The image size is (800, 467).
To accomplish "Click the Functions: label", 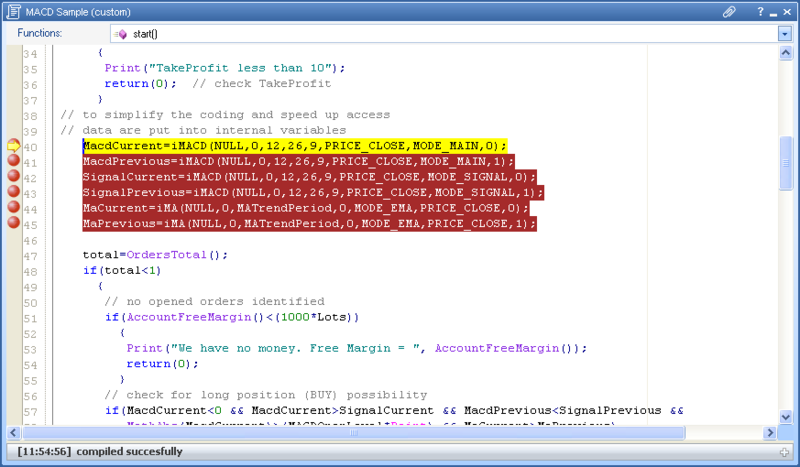I will click(x=40, y=33).
